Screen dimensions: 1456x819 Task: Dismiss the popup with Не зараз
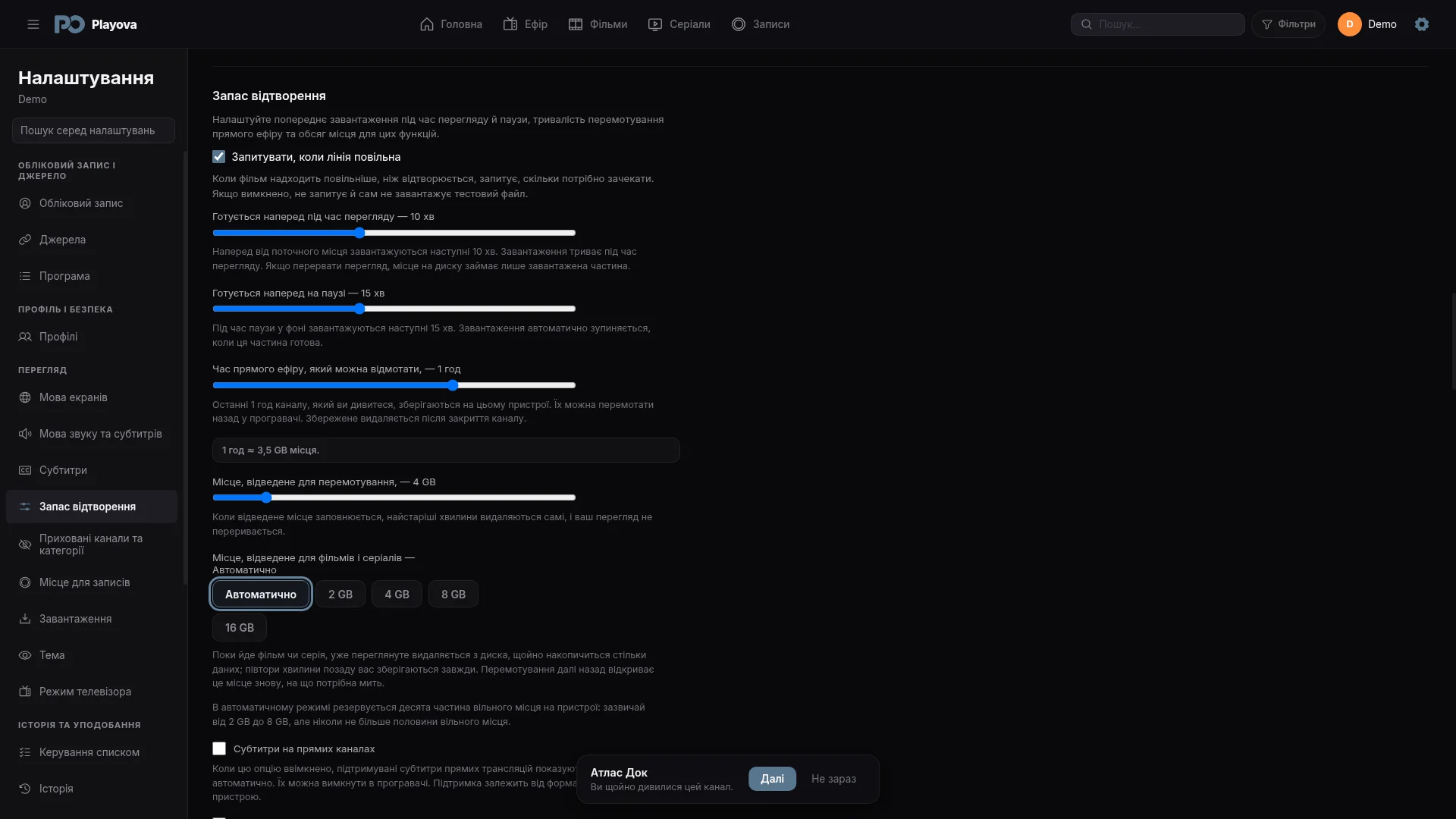tap(833, 779)
